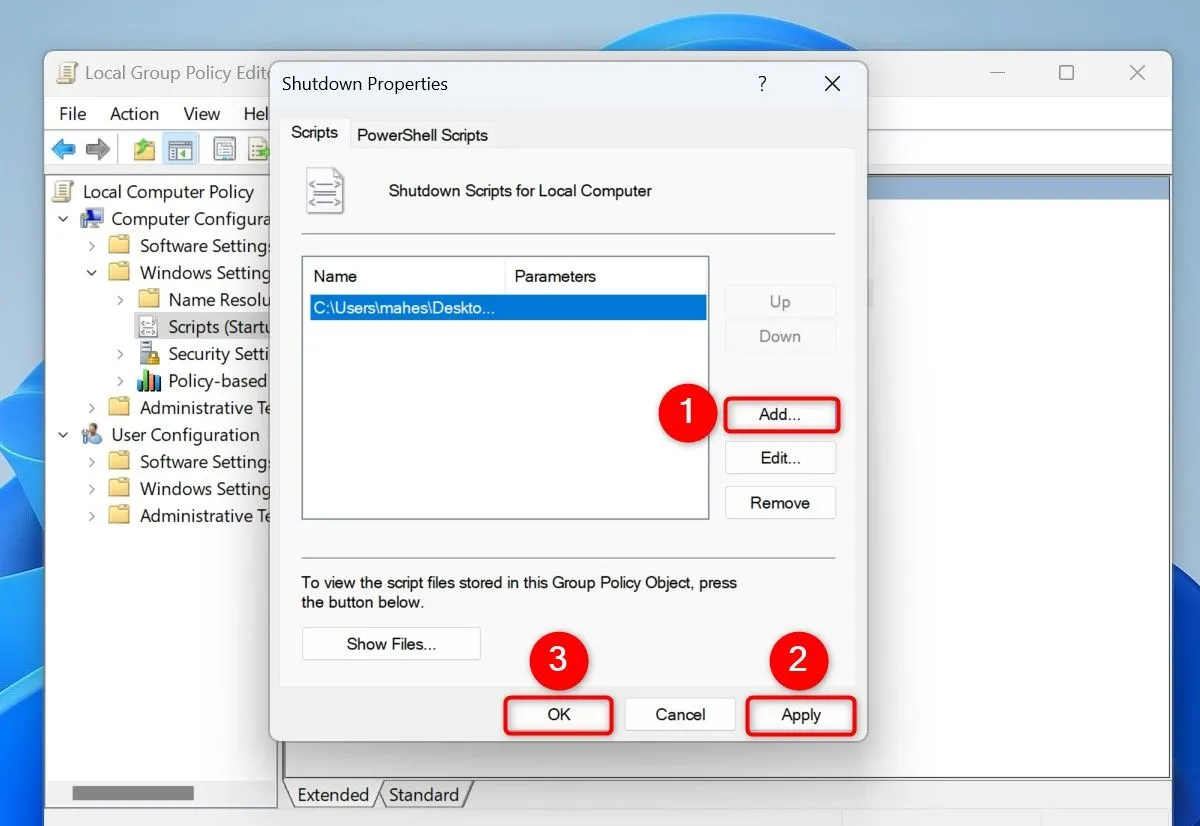Image resolution: width=1200 pixels, height=826 pixels.
Task: Click the Shutdown Scripts document icon in the dialog
Action: (325, 190)
